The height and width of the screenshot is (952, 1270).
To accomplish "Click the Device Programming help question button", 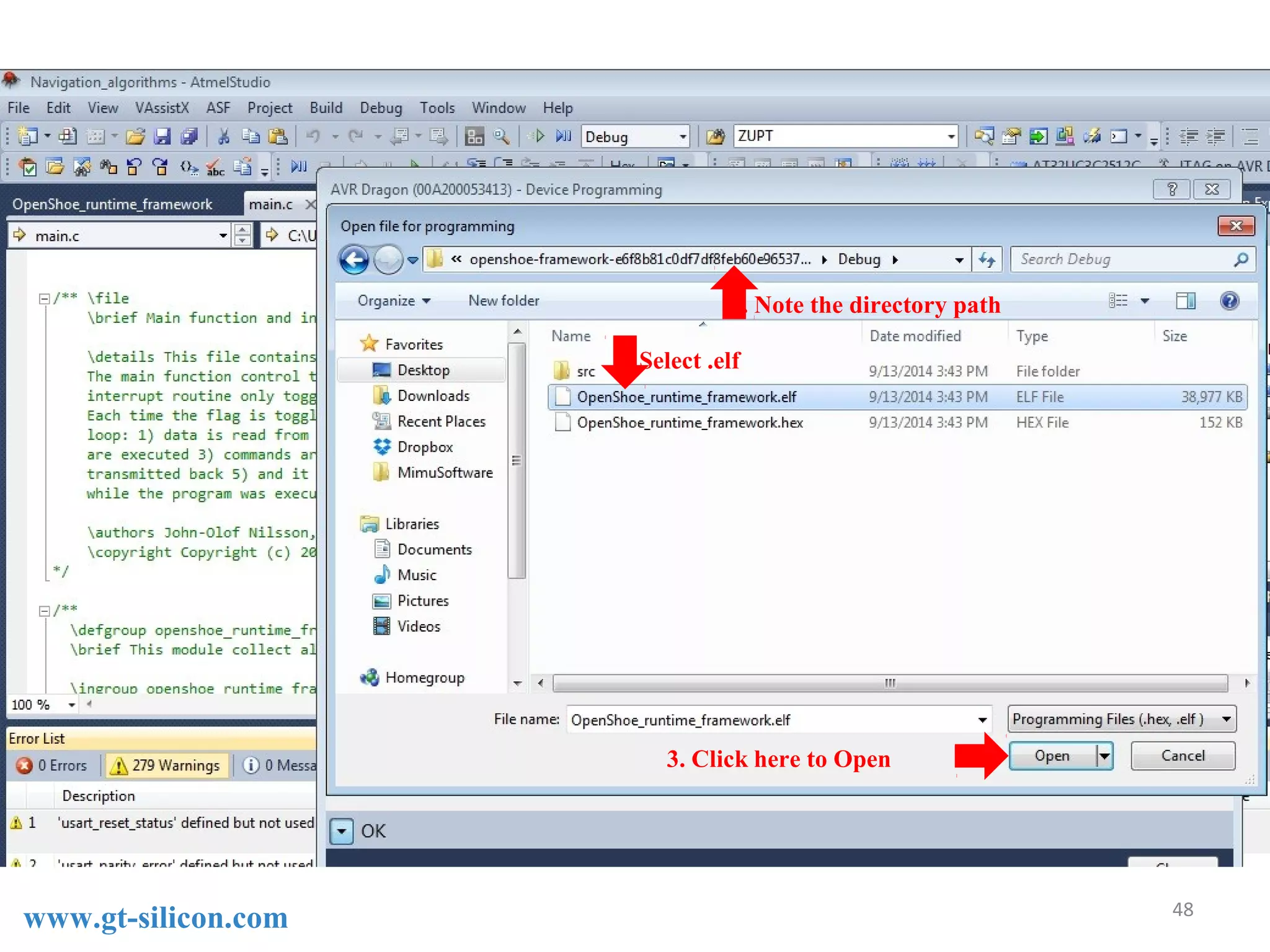I will click(1171, 189).
